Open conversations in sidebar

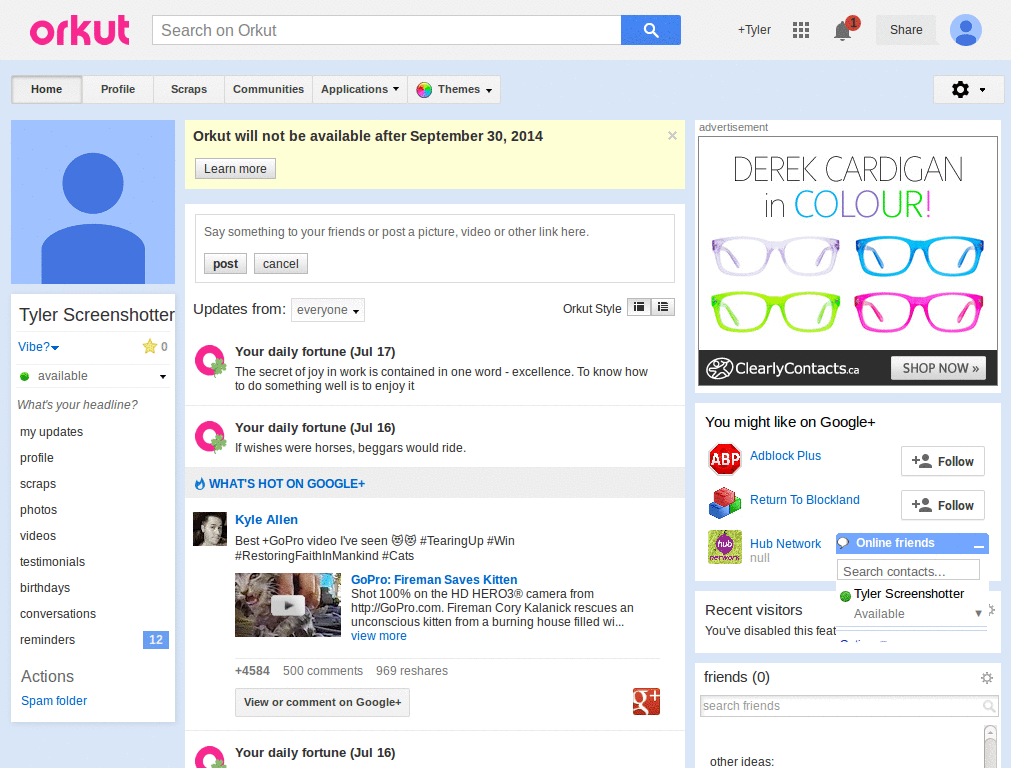(58, 614)
